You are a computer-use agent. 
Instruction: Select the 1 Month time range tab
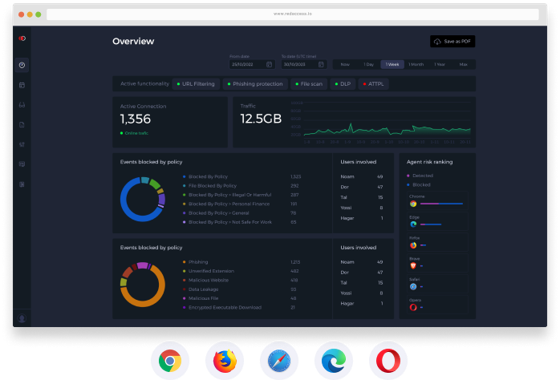(416, 64)
